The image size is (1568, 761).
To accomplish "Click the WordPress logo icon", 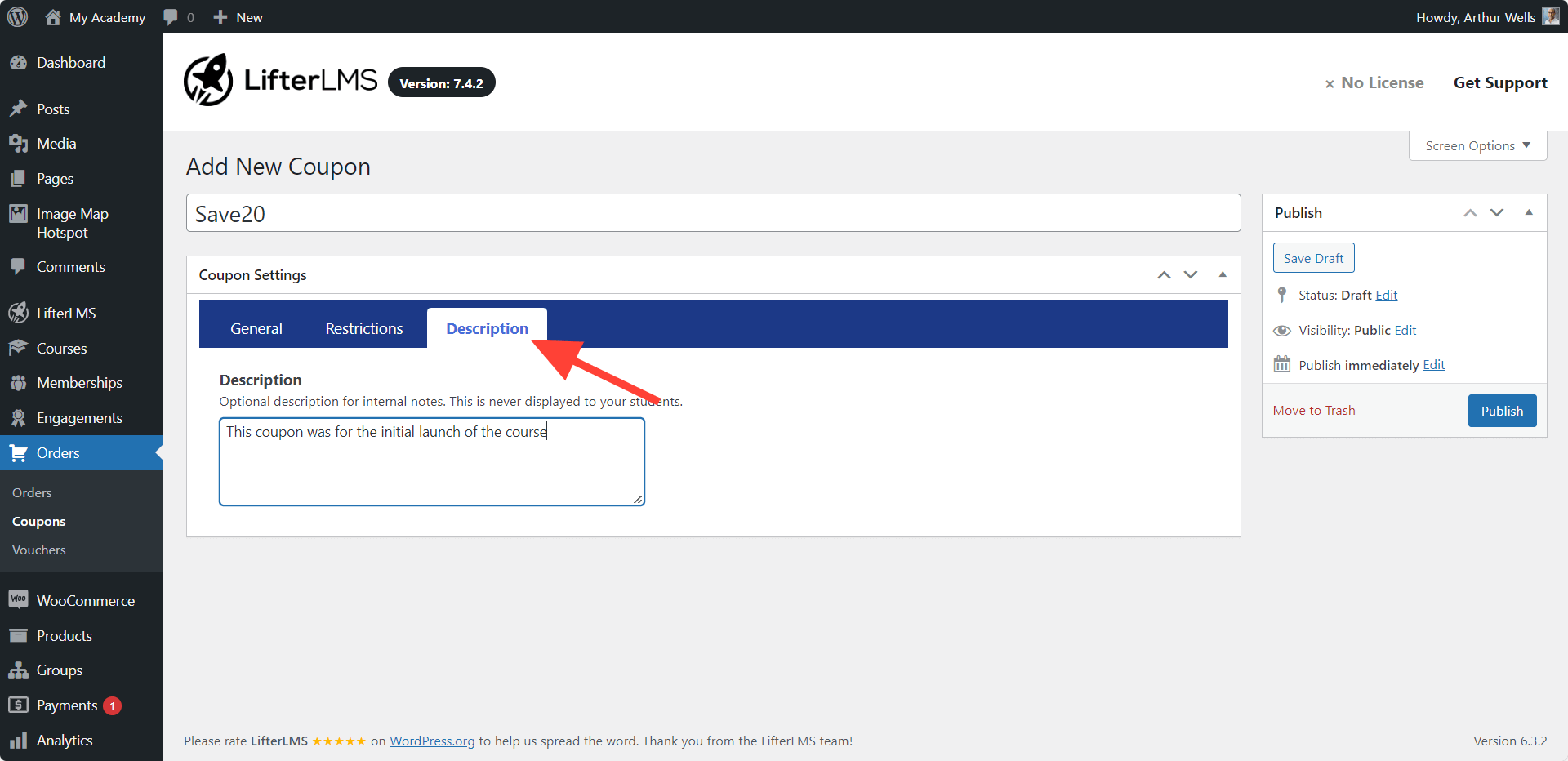I will [17, 17].
